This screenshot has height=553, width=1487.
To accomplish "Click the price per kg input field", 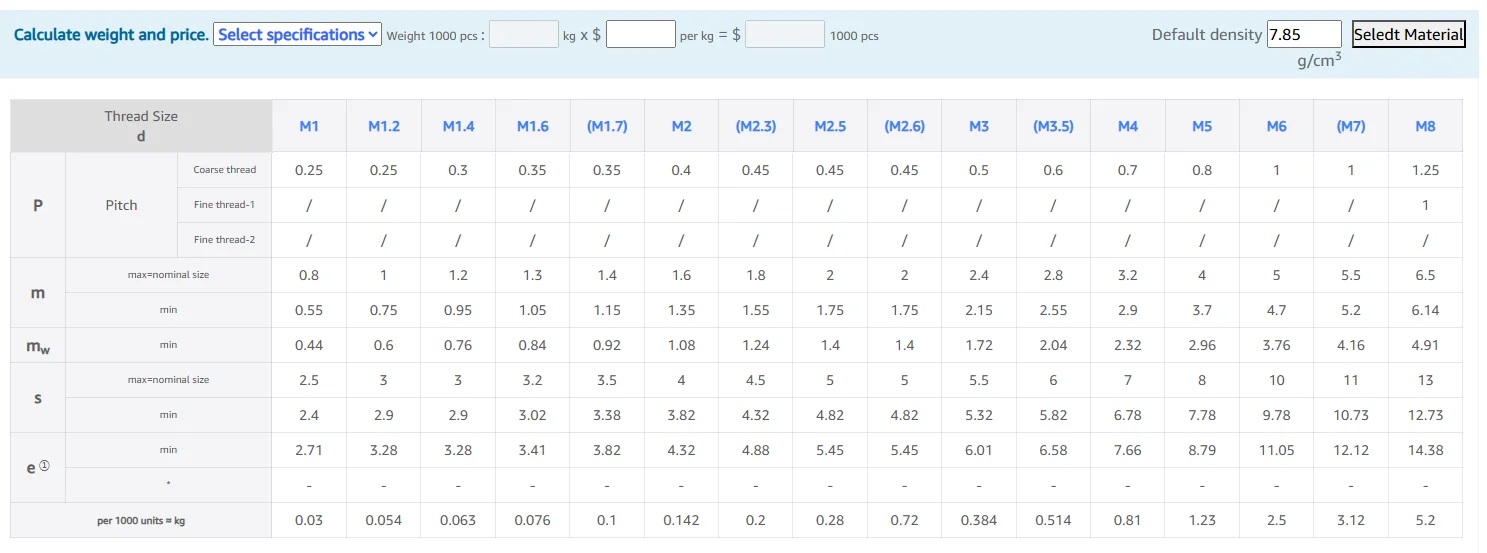I will click(x=640, y=35).
